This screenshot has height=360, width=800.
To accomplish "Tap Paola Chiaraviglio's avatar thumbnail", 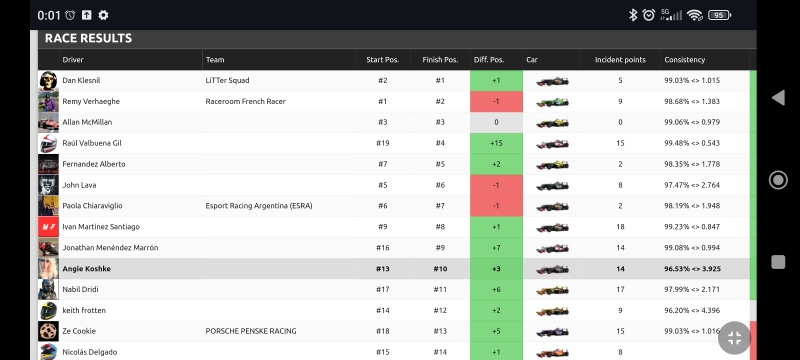I will (48, 206).
